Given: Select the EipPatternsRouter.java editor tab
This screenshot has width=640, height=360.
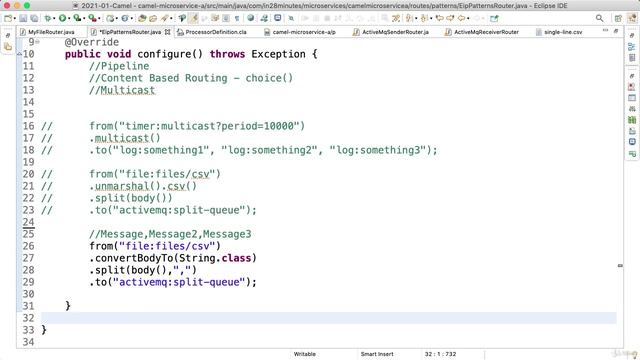Looking at the screenshot, I should 130,32.
